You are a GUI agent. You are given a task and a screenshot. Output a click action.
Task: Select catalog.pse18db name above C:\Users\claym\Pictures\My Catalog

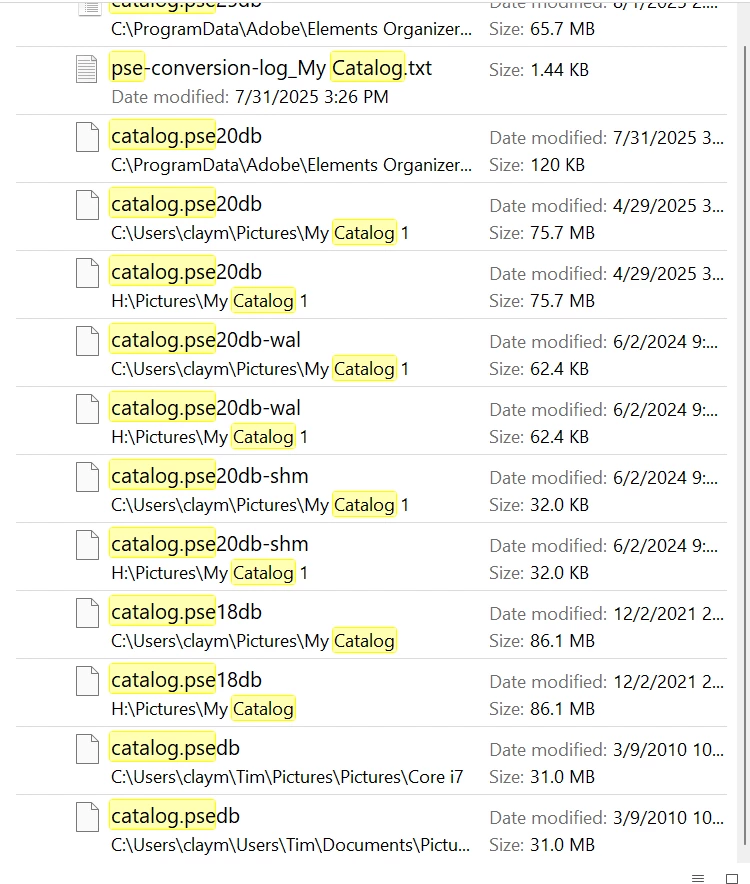tap(186, 612)
